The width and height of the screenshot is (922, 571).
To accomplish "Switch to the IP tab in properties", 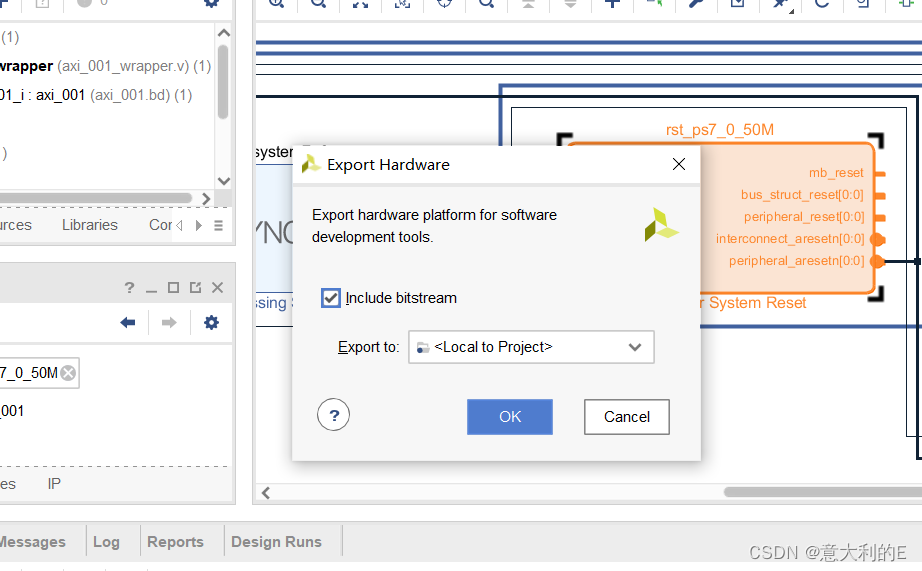I will [54, 483].
